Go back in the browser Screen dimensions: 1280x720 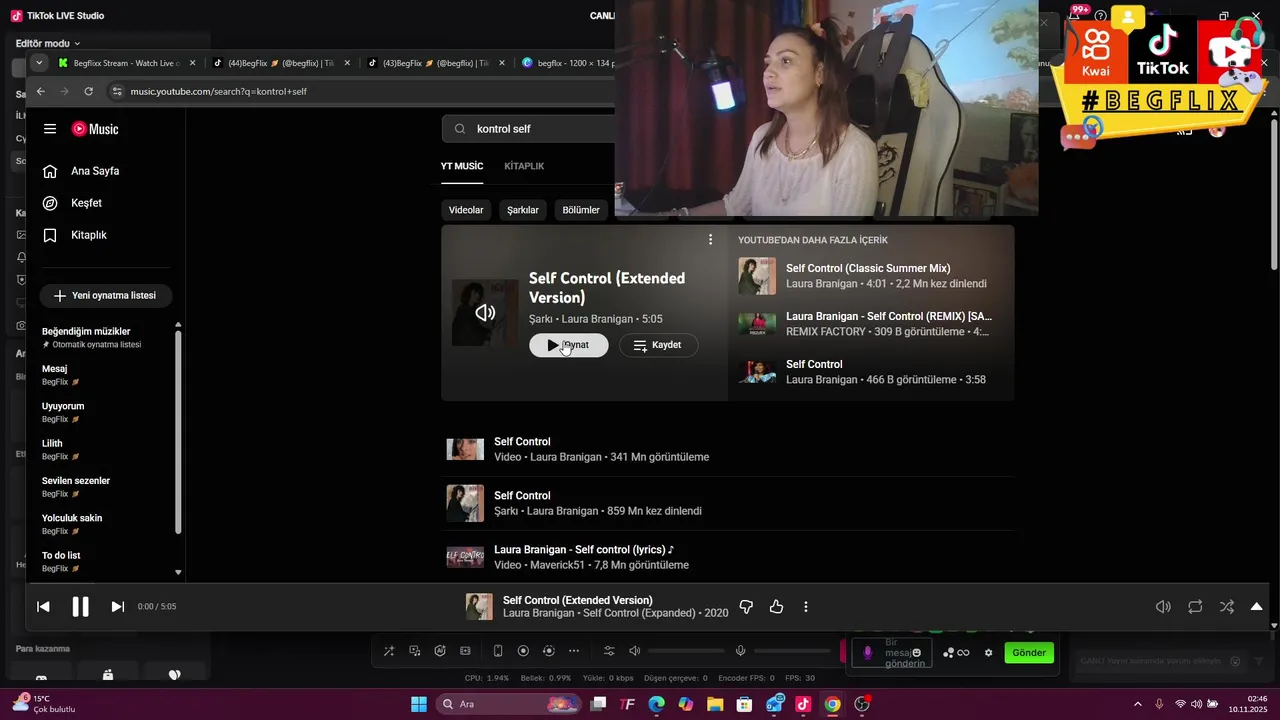[40, 91]
